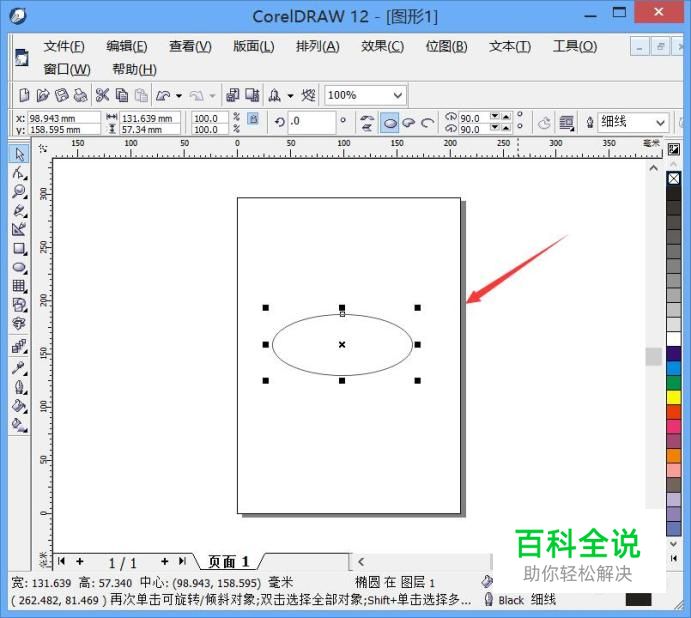Toggle clockwise/counterclockwise arc direction

[544, 123]
